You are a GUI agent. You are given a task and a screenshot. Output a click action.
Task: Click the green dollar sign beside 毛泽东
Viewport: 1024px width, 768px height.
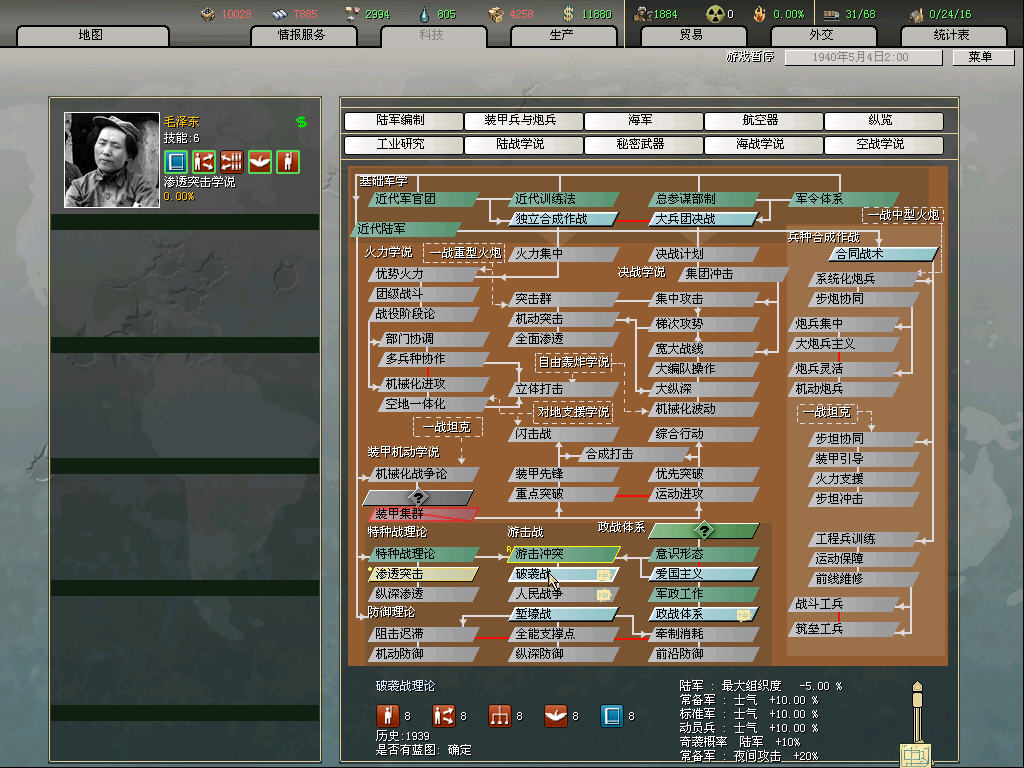click(x=301, y=121)
